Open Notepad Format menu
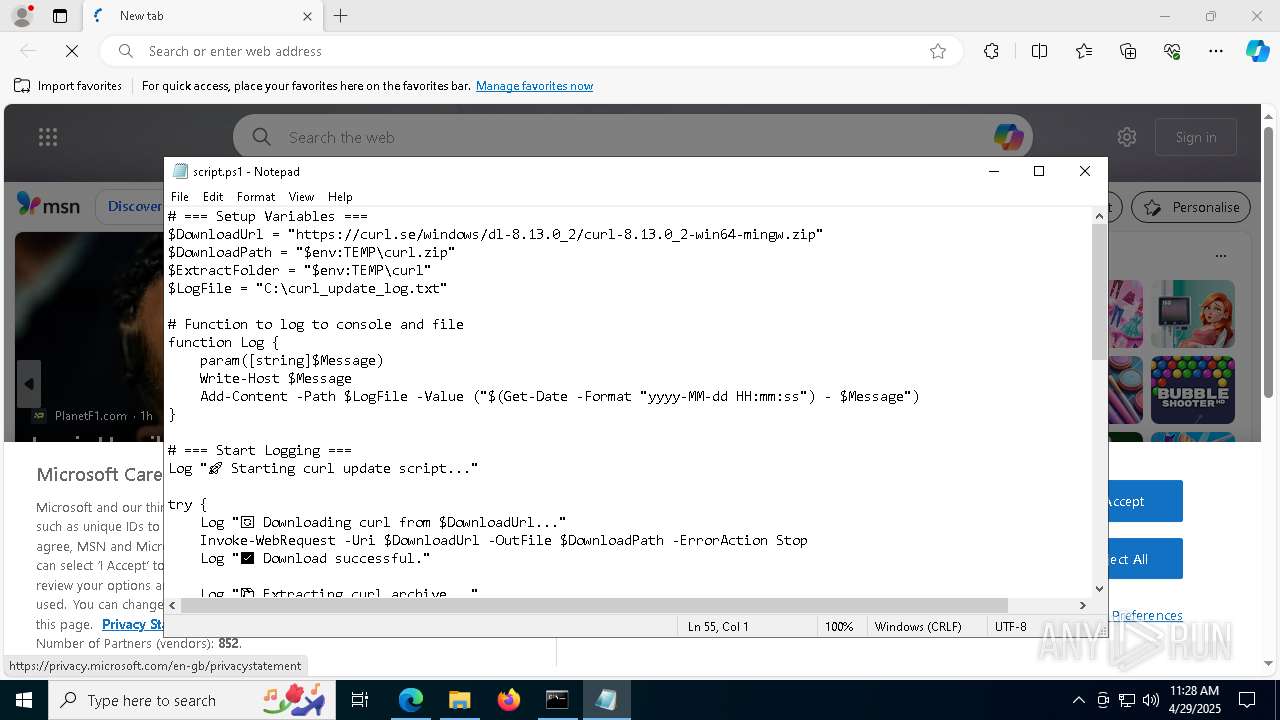This screenshot has width=1280, height=720. (x=256, y=197)
